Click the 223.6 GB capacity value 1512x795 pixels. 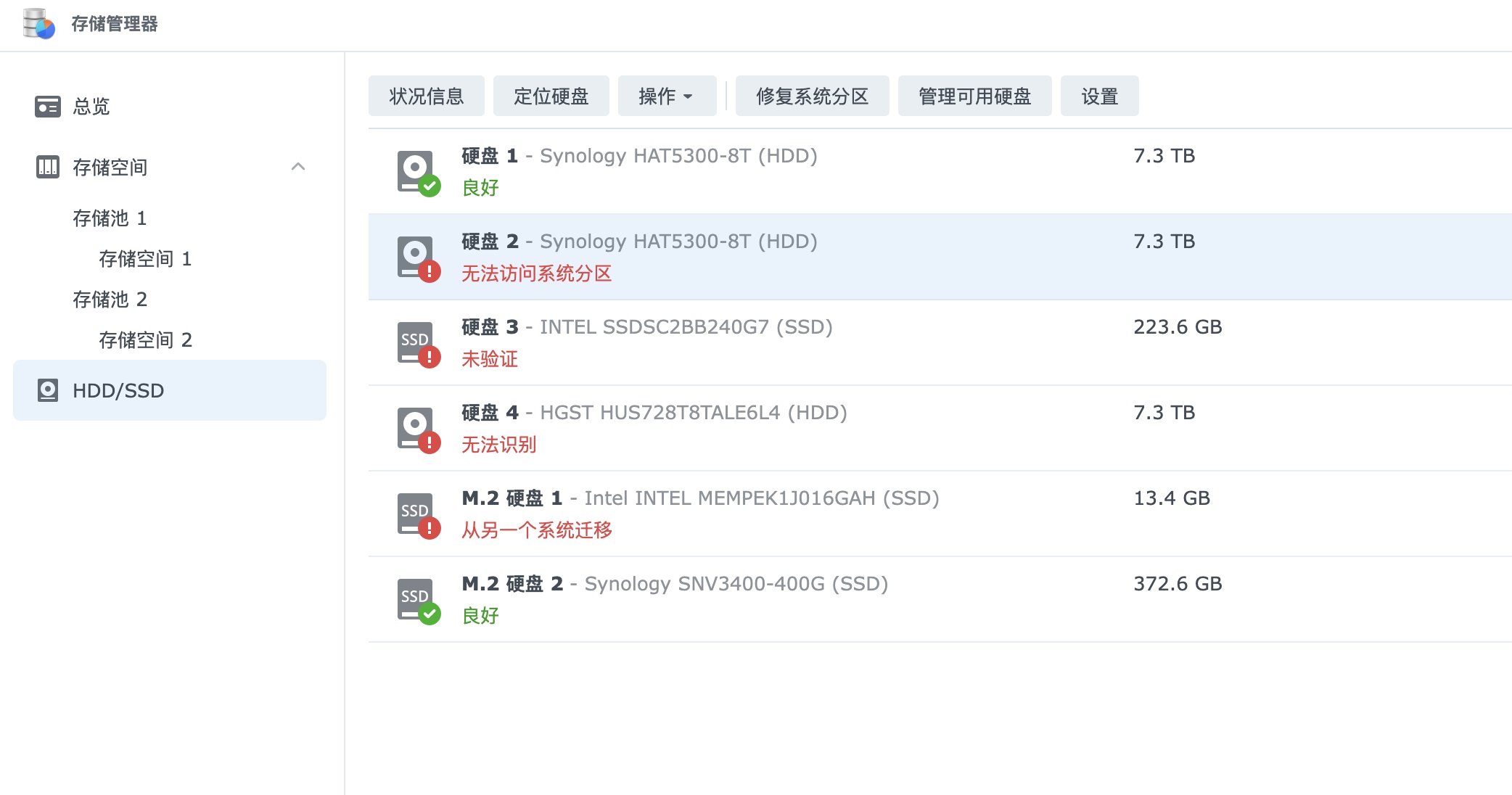(x=1178, y=327)
